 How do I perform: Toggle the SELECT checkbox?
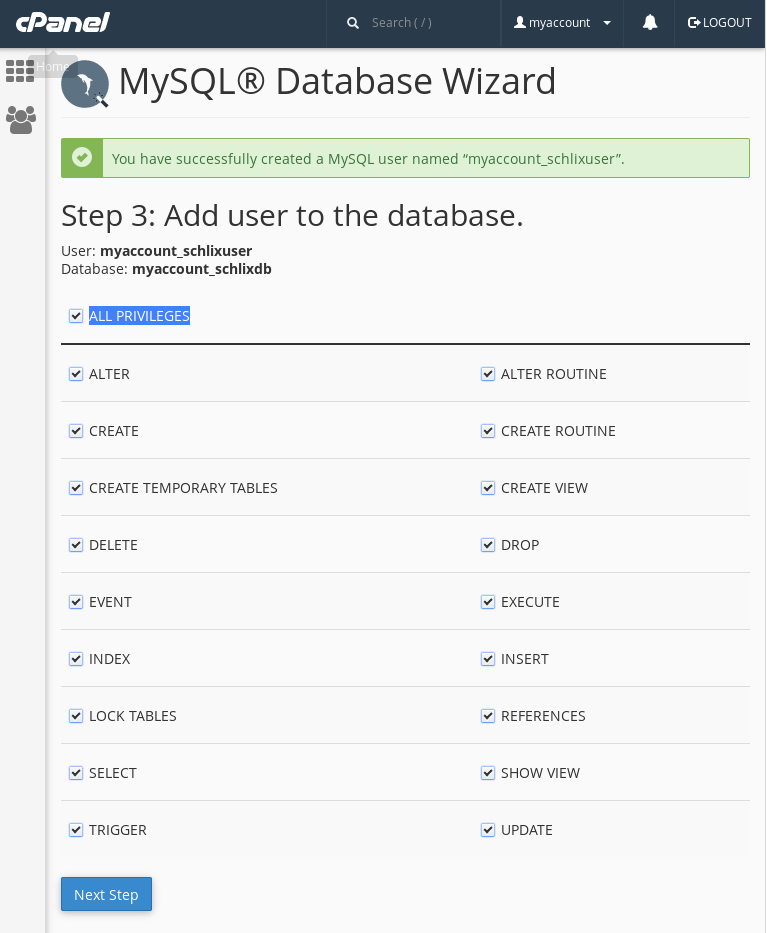pyautogui.click(x=76, y=773)
